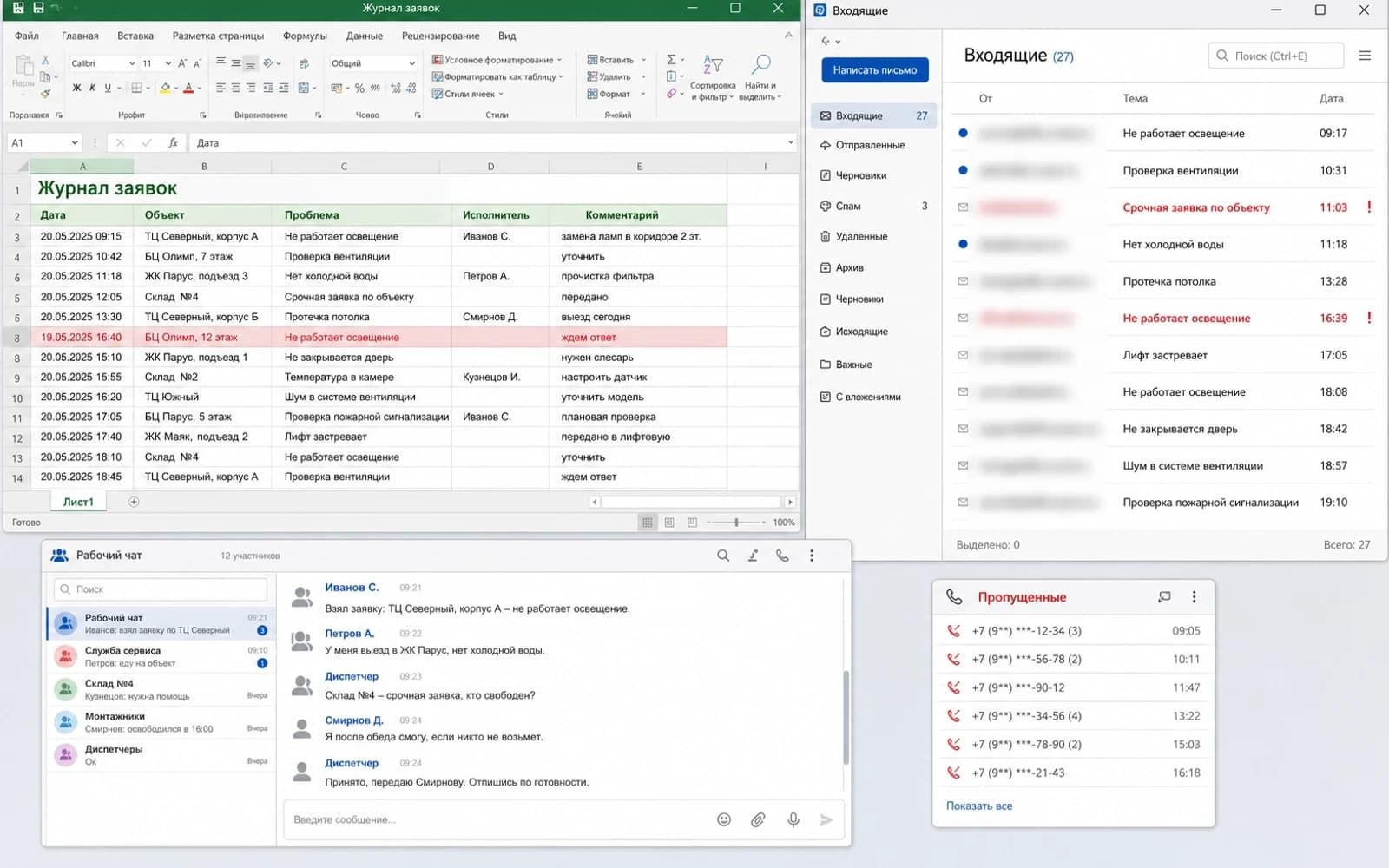
Task: Open the mail hamburger menu icon
Action: tap(1365, 56)
